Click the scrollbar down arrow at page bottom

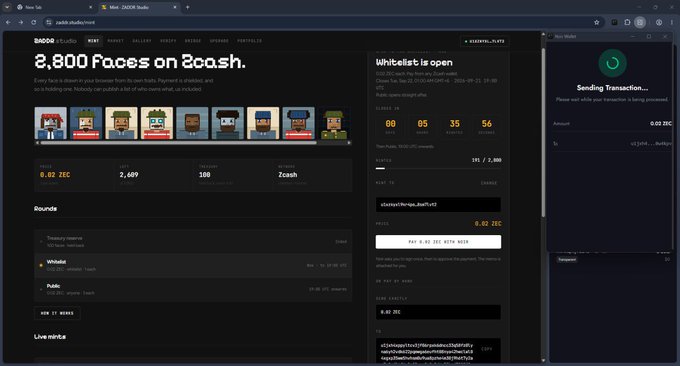coord(543,360)
